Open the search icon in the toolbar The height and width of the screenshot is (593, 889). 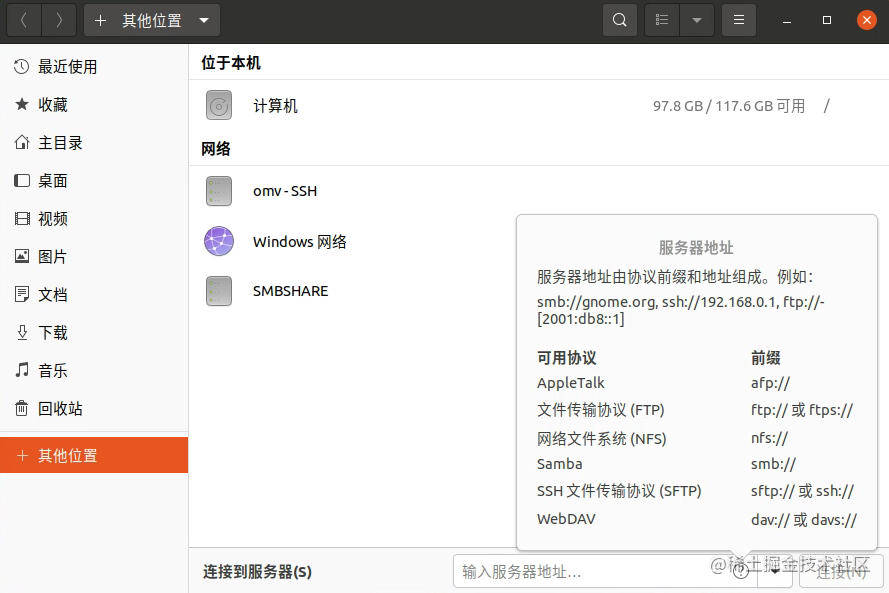click(619, 19)
